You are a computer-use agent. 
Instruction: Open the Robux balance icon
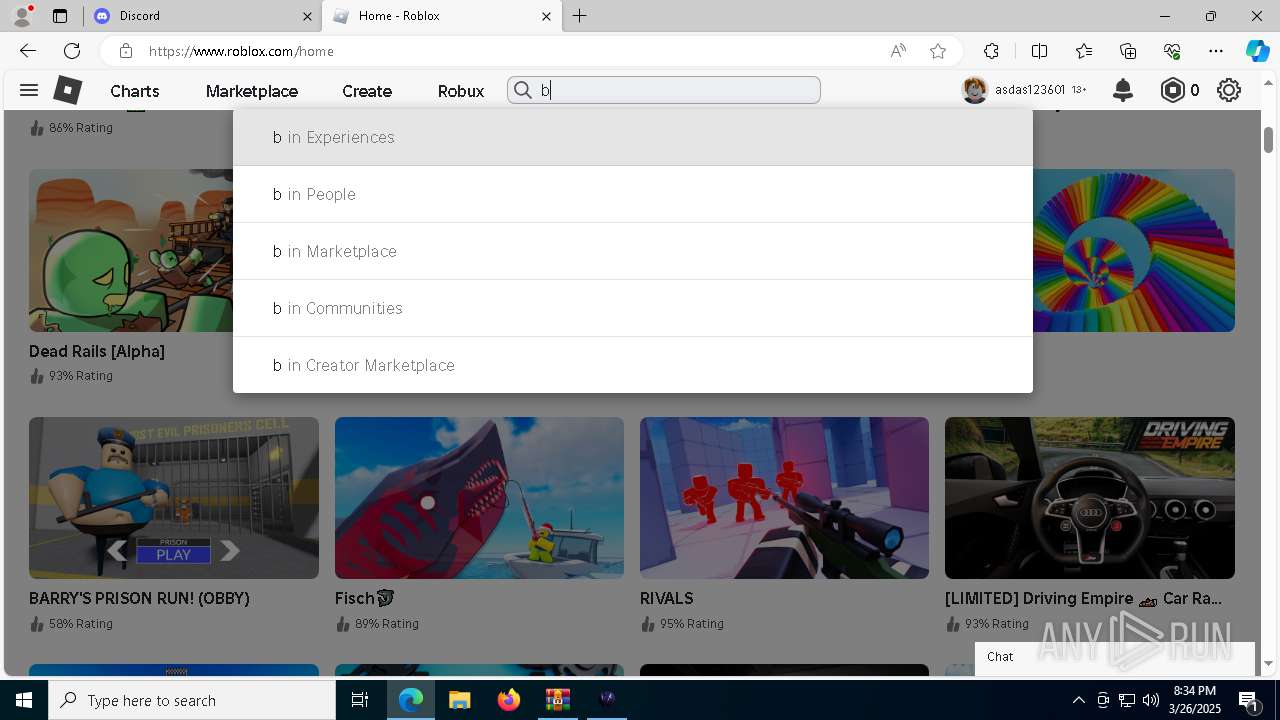click(x=1172, y=90)
